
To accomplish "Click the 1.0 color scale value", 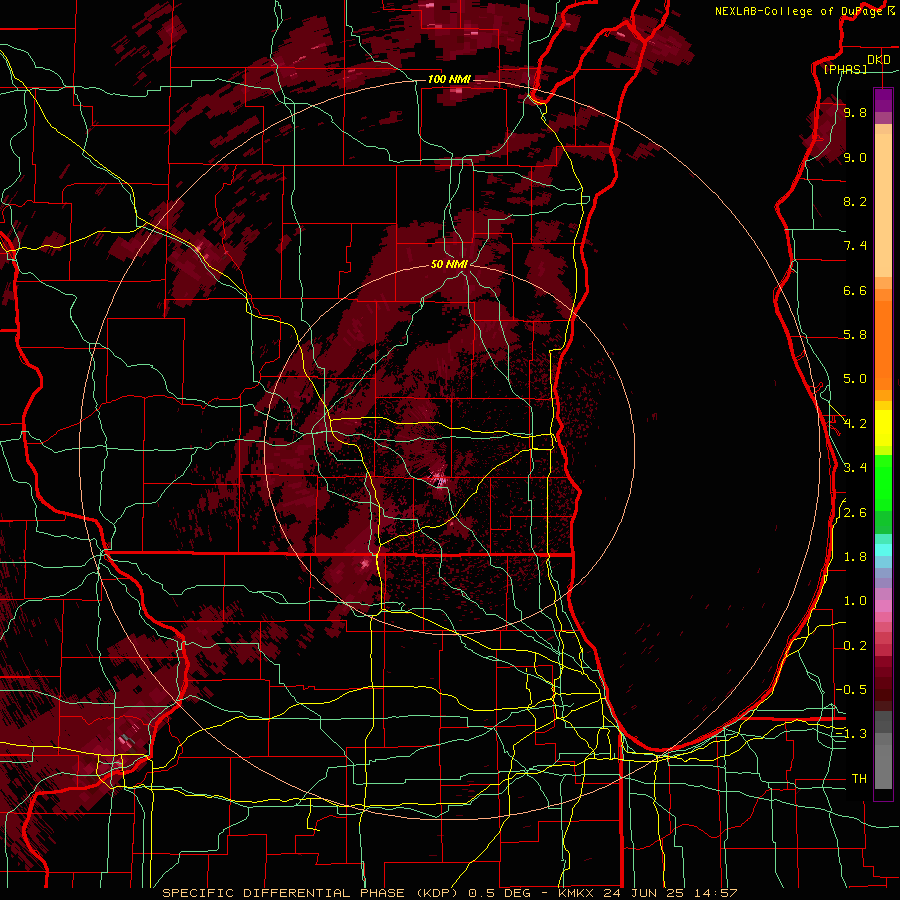I will (x=855, y=601).
